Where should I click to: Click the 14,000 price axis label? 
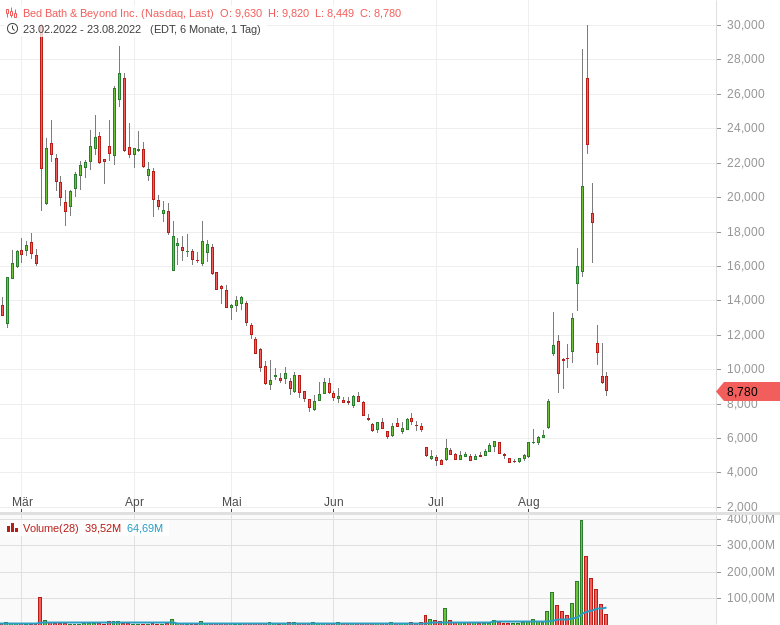click(746, 300)
